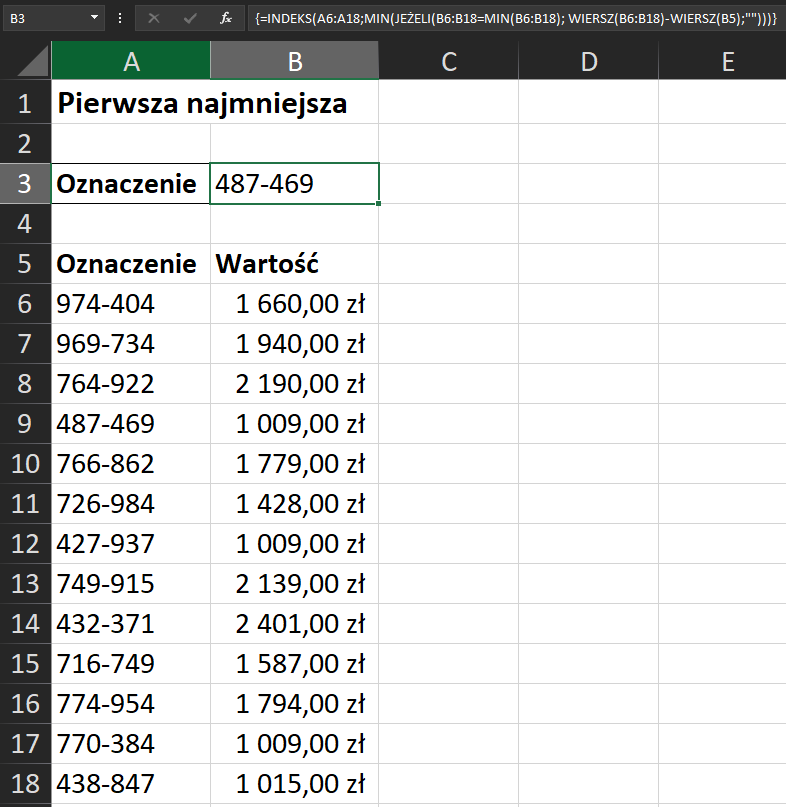Image resolution: width=786 pixels, height=807 pixels.
Task: Click the Cancel X icon in formula bar
Action: click(153, 18)
